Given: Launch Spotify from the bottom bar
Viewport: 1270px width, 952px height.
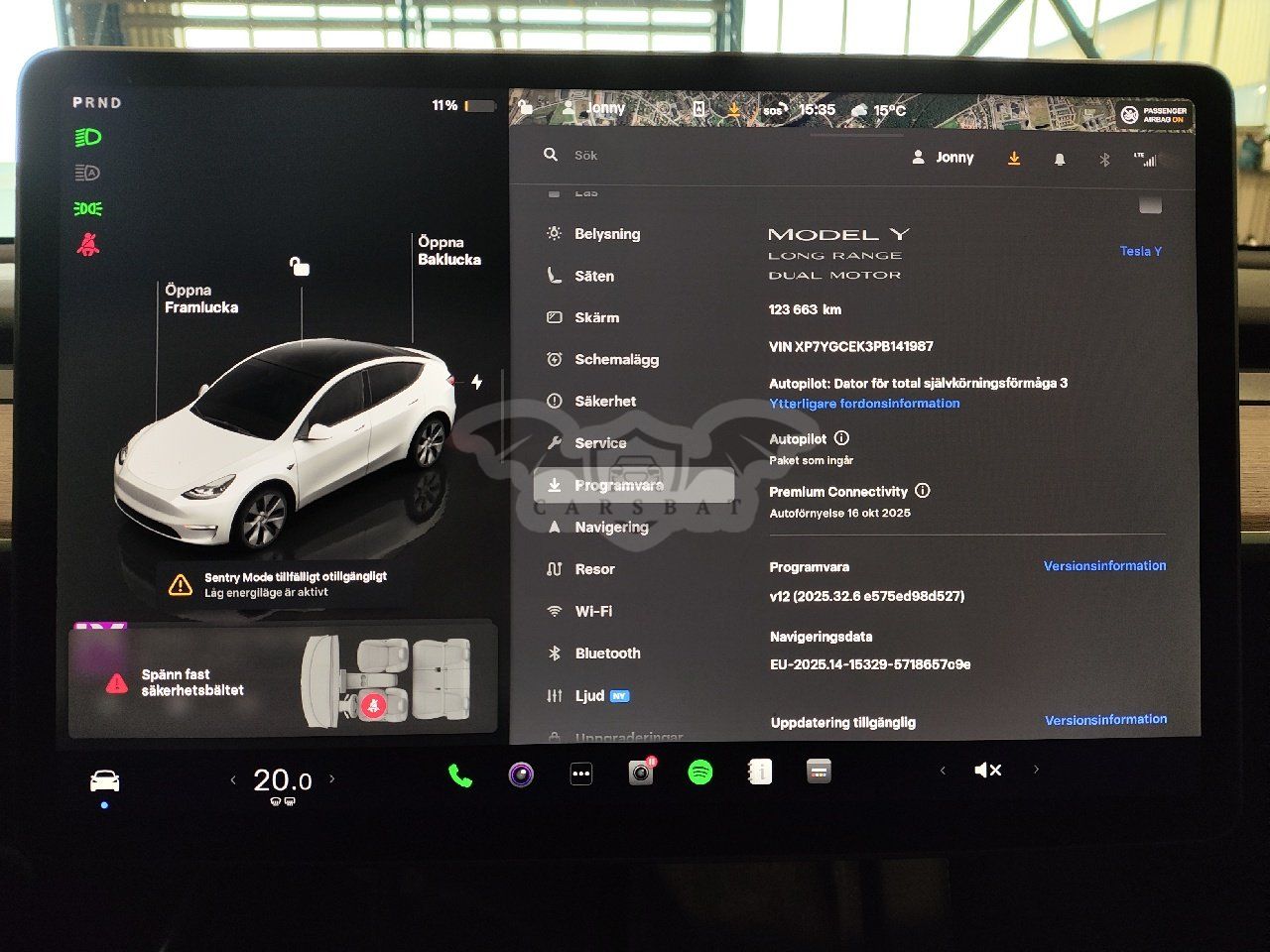Looking at the screenshot, I should click(x=700, y=772).
